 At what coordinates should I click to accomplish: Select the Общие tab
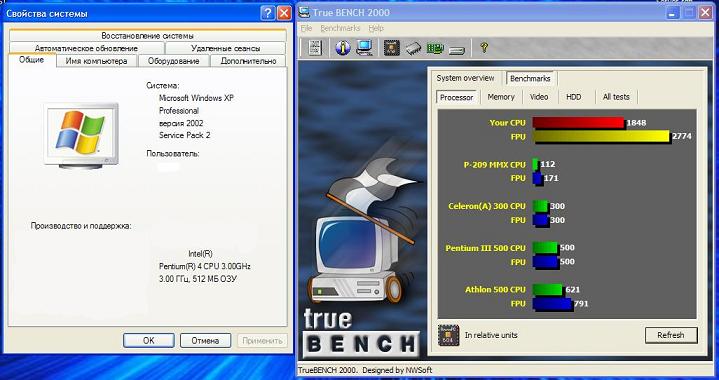point(32,60)
